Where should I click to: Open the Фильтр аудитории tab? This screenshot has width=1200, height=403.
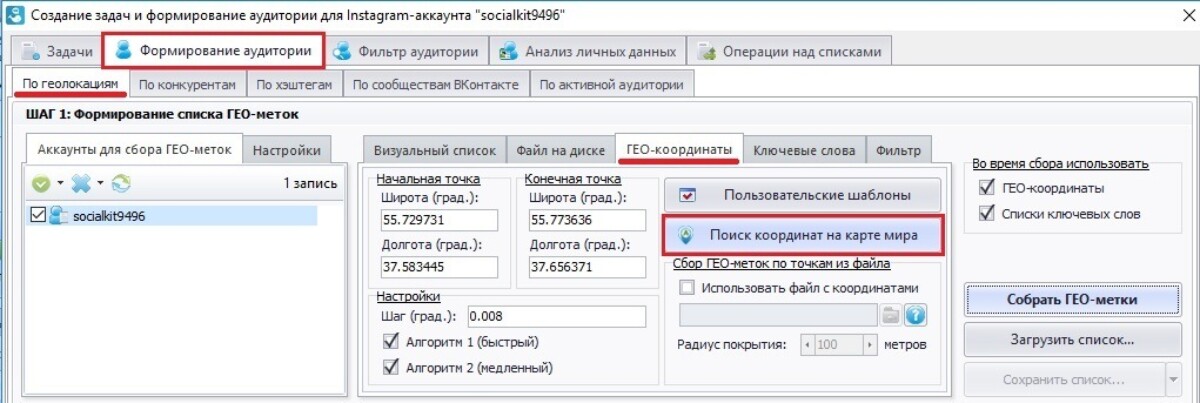[x=406, y=51]
